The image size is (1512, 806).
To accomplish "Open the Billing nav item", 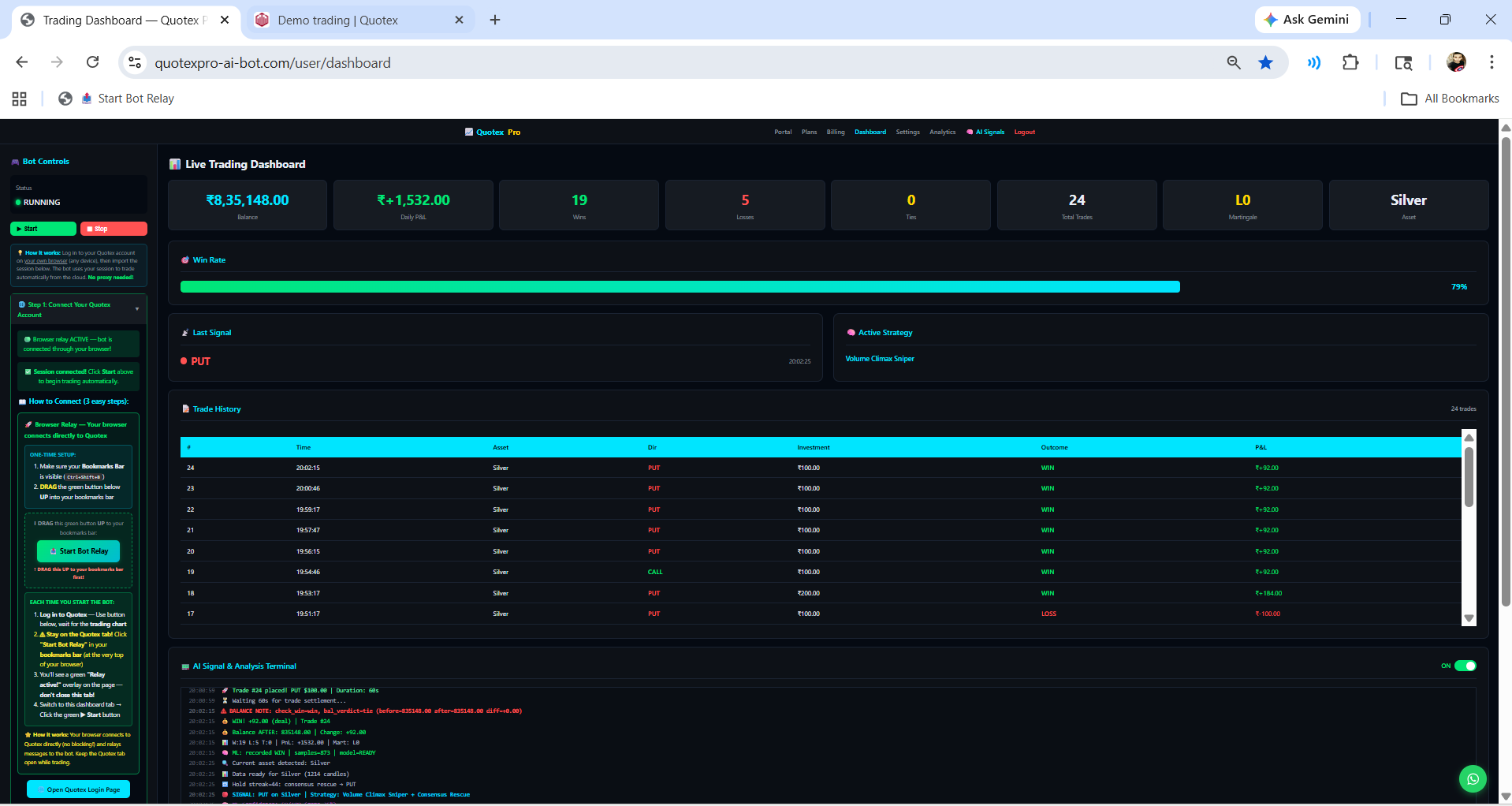I will pyautogui.click(x=836, y=132).
